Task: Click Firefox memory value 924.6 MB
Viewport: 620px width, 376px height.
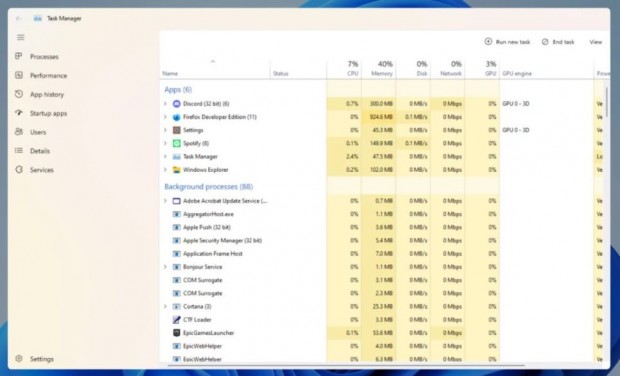Action: [x=381, y=117]
